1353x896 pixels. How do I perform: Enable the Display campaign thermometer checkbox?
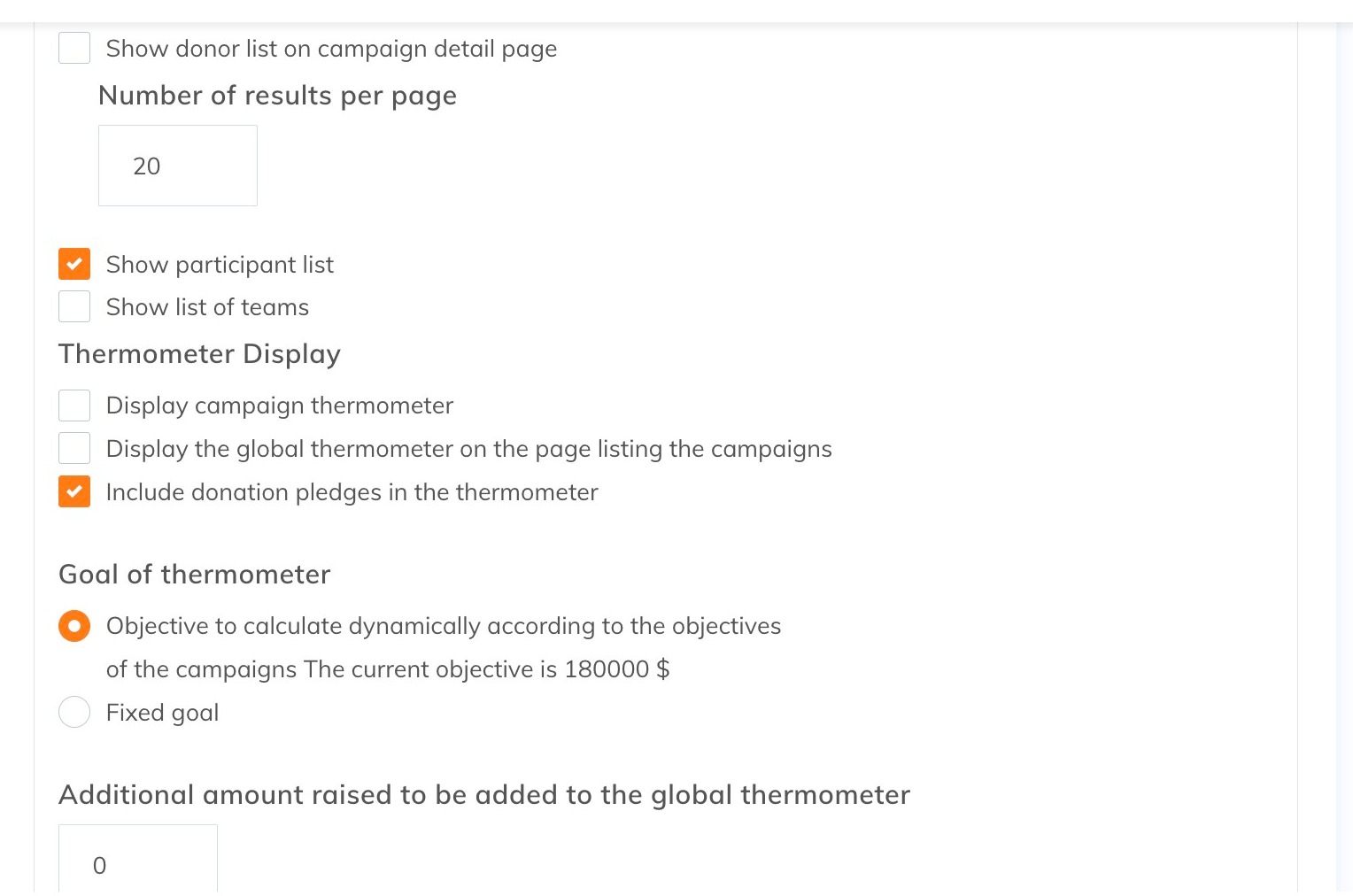pyautogui.click(x=74, y=406)
